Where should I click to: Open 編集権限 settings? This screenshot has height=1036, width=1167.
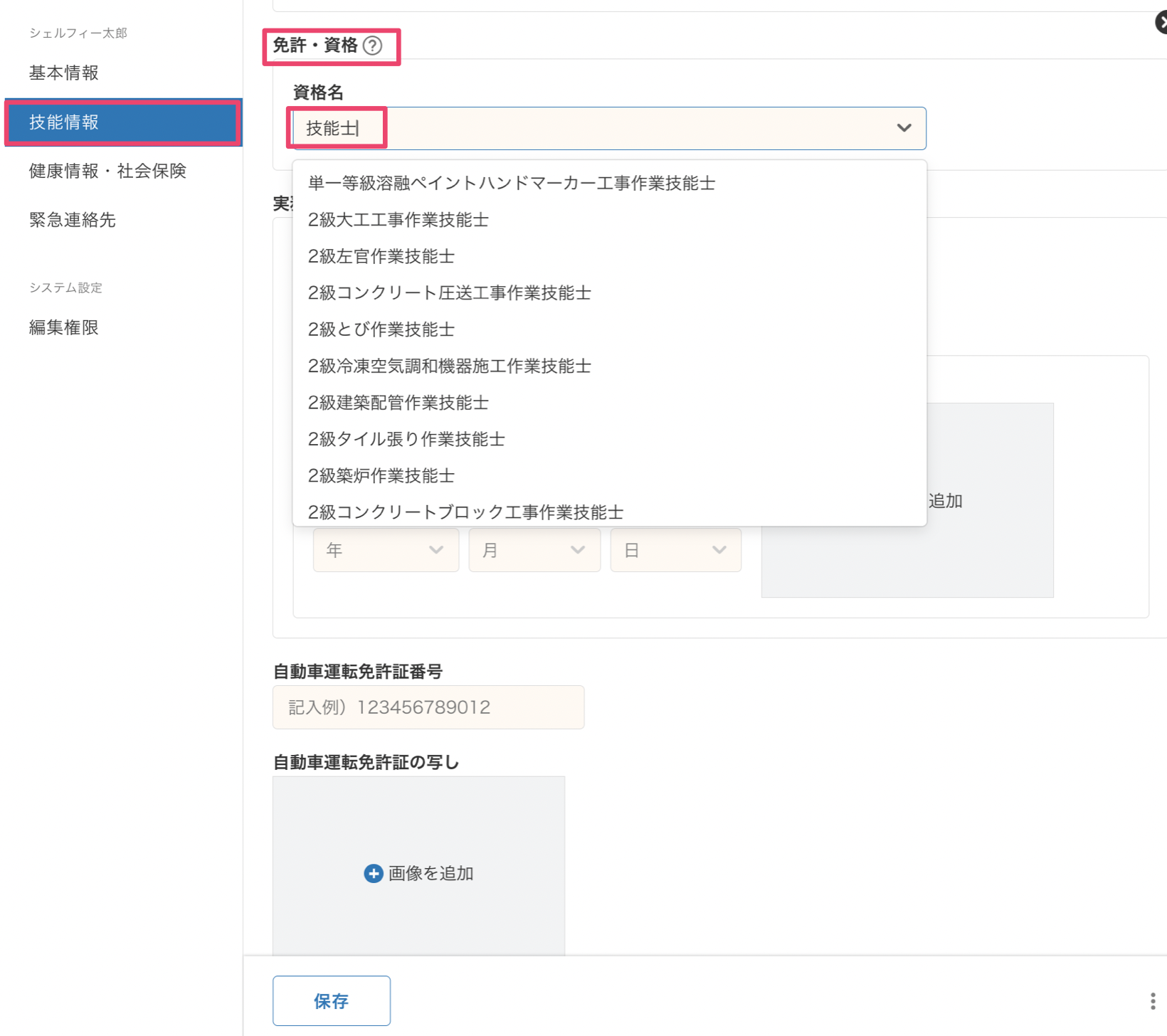(64, 327)
